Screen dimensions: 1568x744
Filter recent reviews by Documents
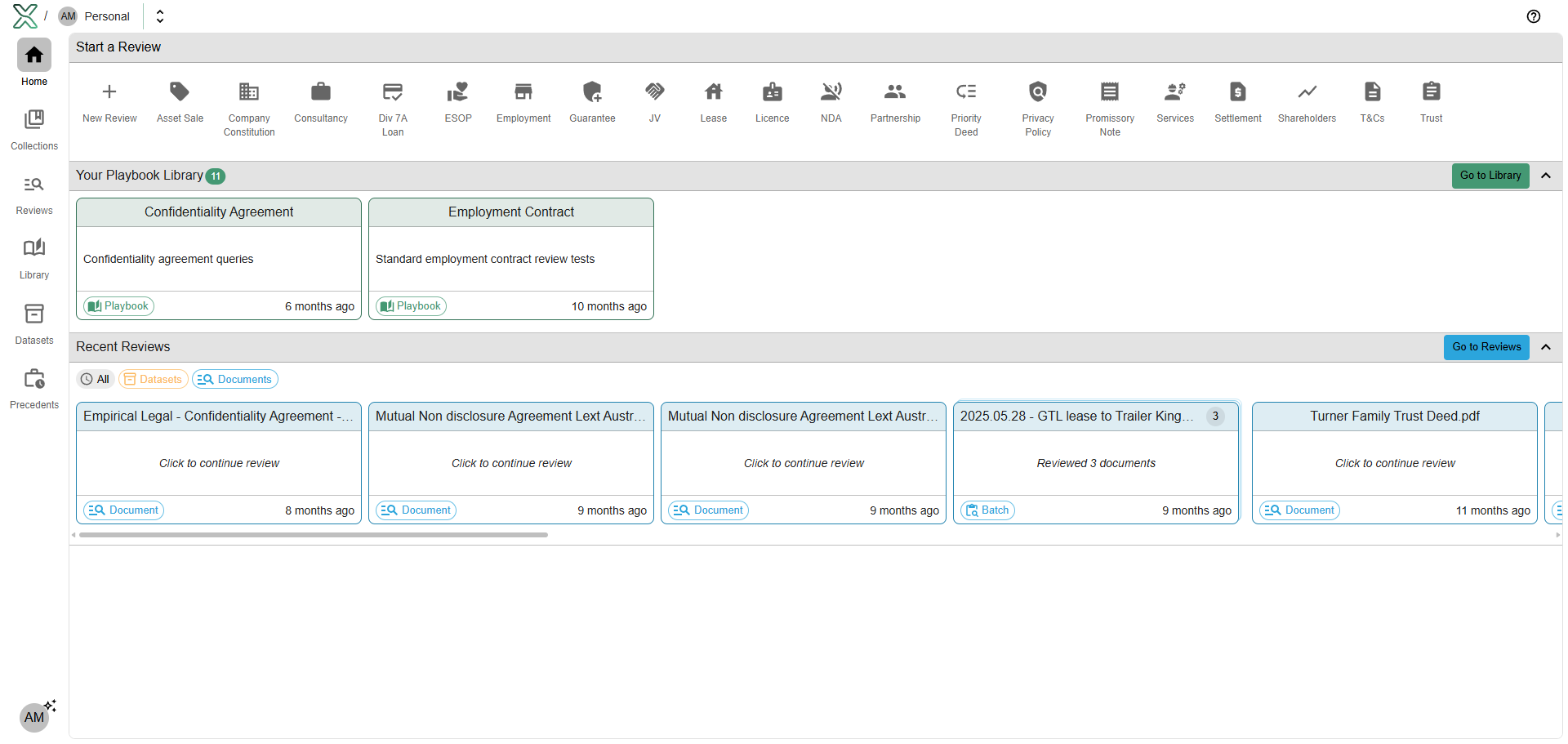coord(235,379)
